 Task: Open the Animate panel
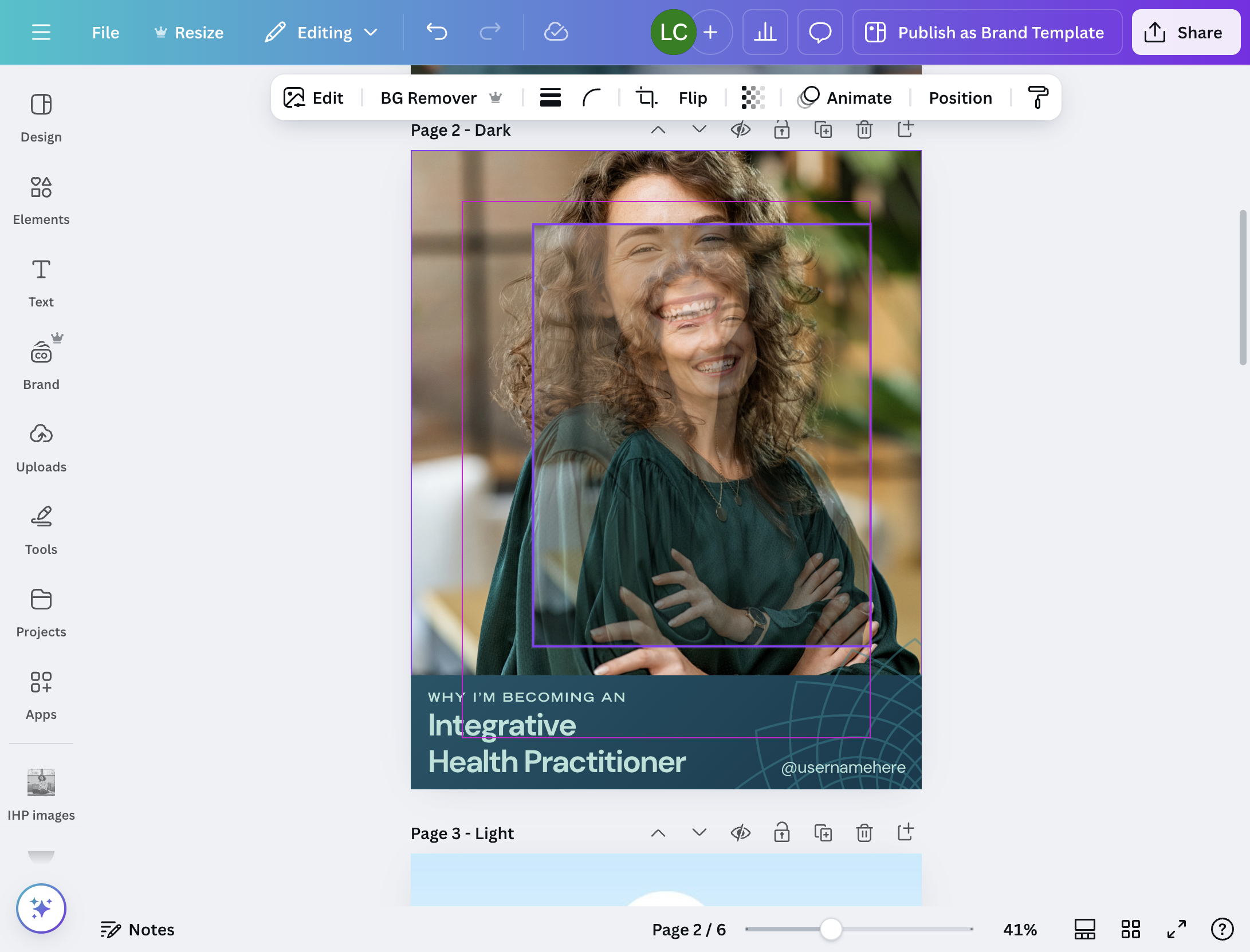(x=844, y=98)
